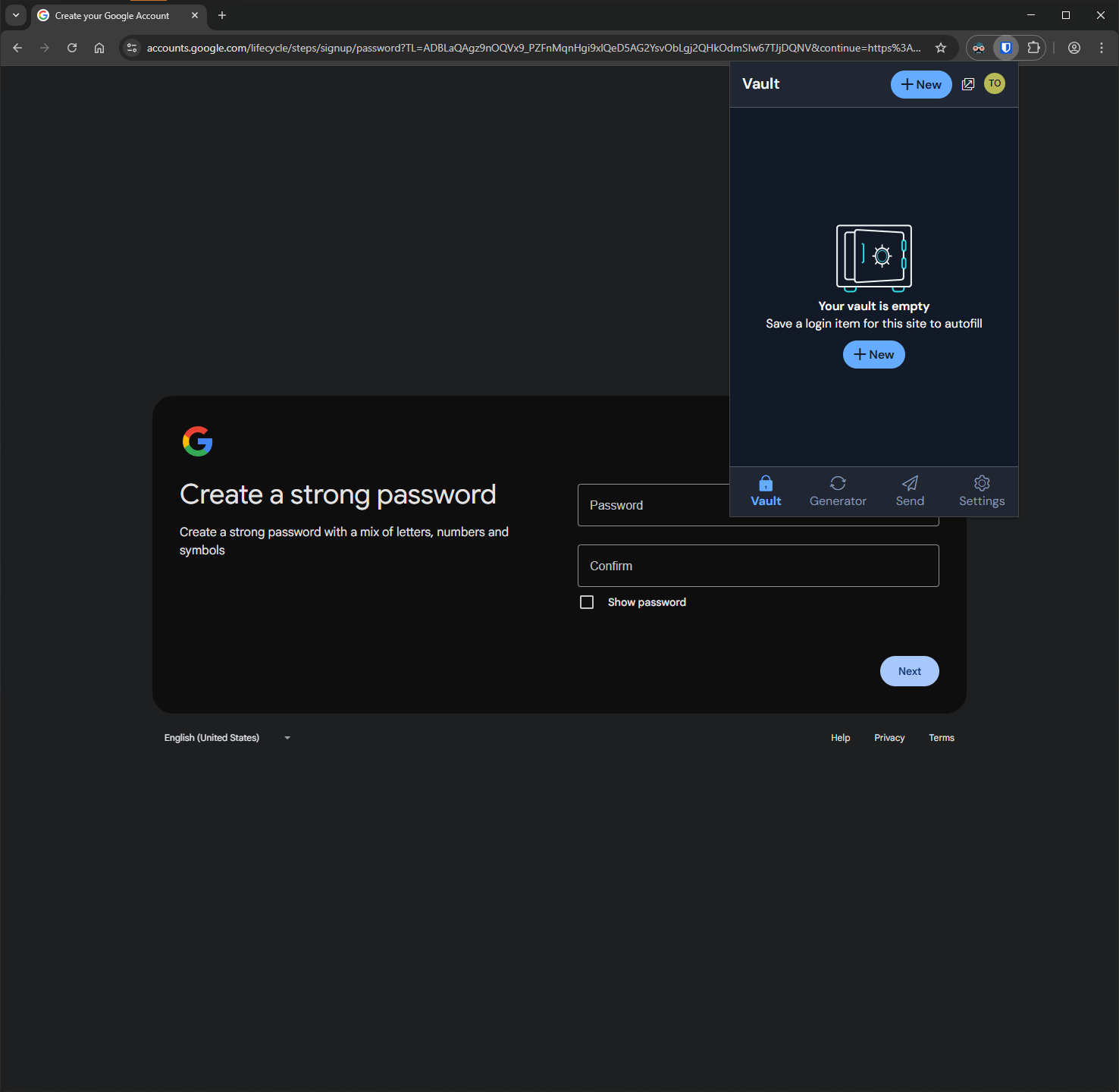Open the tab search chevron
This screenshot has width=1119, height=1092.
tap(15, 15)
